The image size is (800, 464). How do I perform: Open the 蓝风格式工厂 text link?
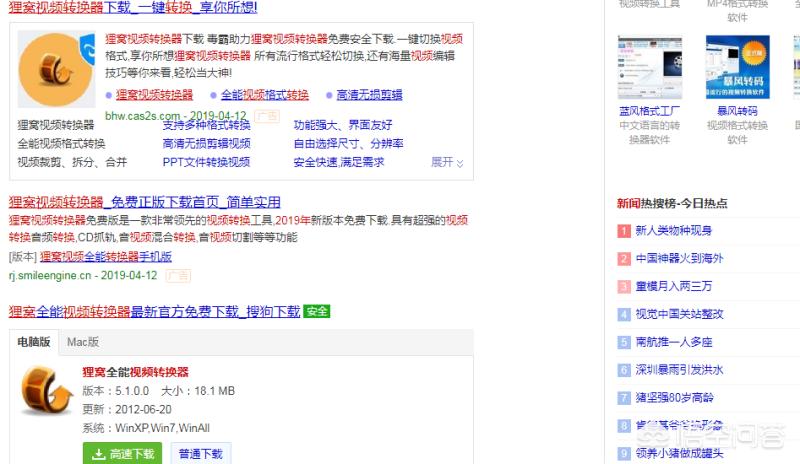(x=649, y=111)
